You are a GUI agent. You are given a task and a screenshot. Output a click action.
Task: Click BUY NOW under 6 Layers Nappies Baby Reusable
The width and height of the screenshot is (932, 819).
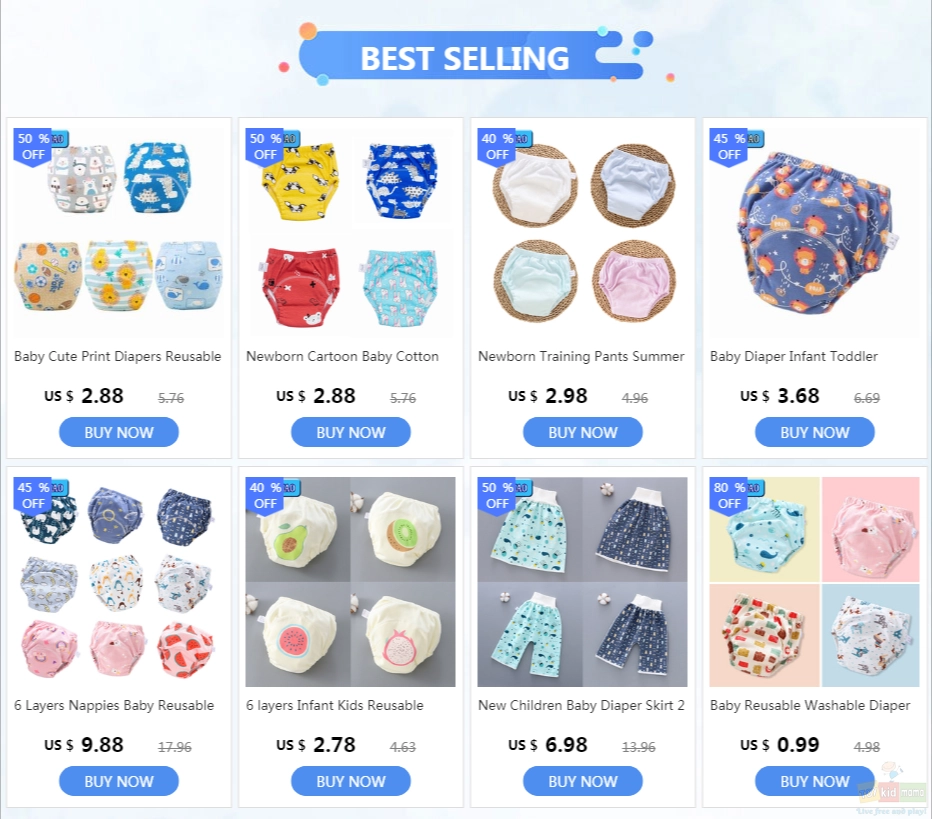pyautogui.click(x=119, y=781)
